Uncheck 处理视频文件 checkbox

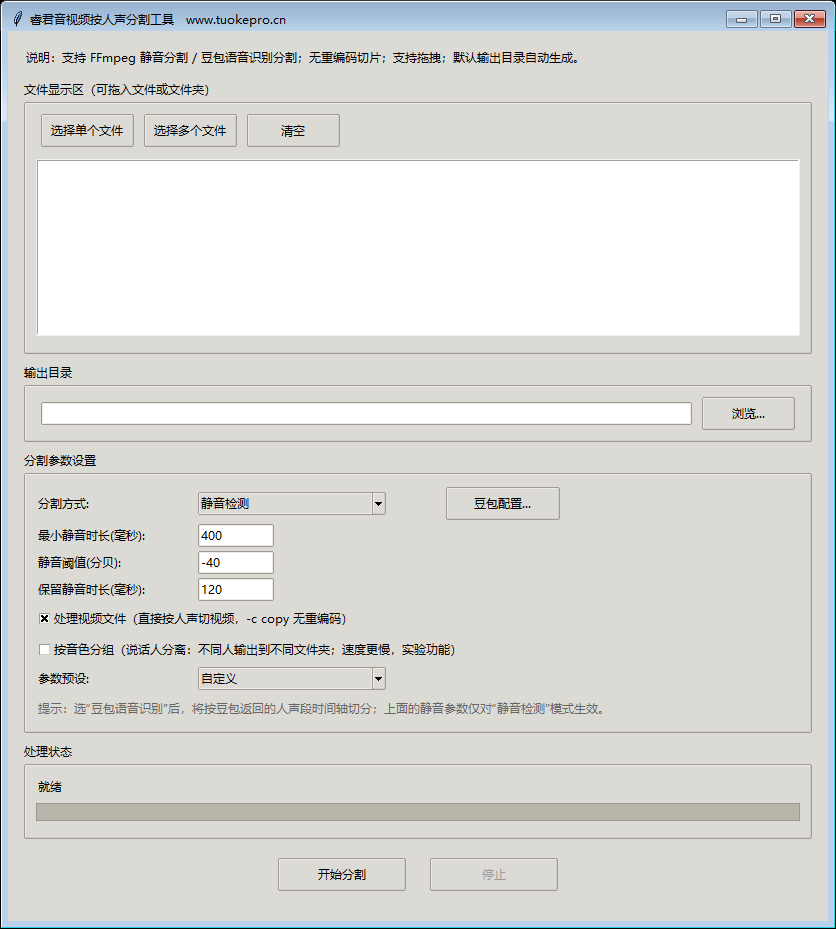[x=44, y=619]
